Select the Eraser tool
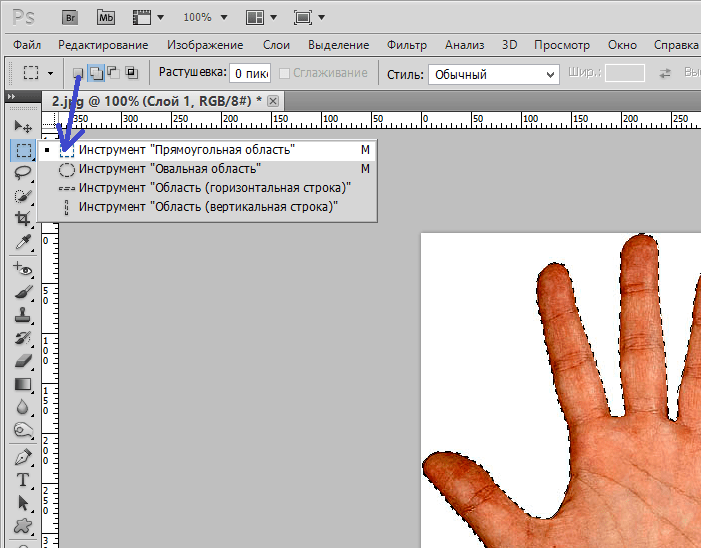701x548 pixels. coord(23,361)
